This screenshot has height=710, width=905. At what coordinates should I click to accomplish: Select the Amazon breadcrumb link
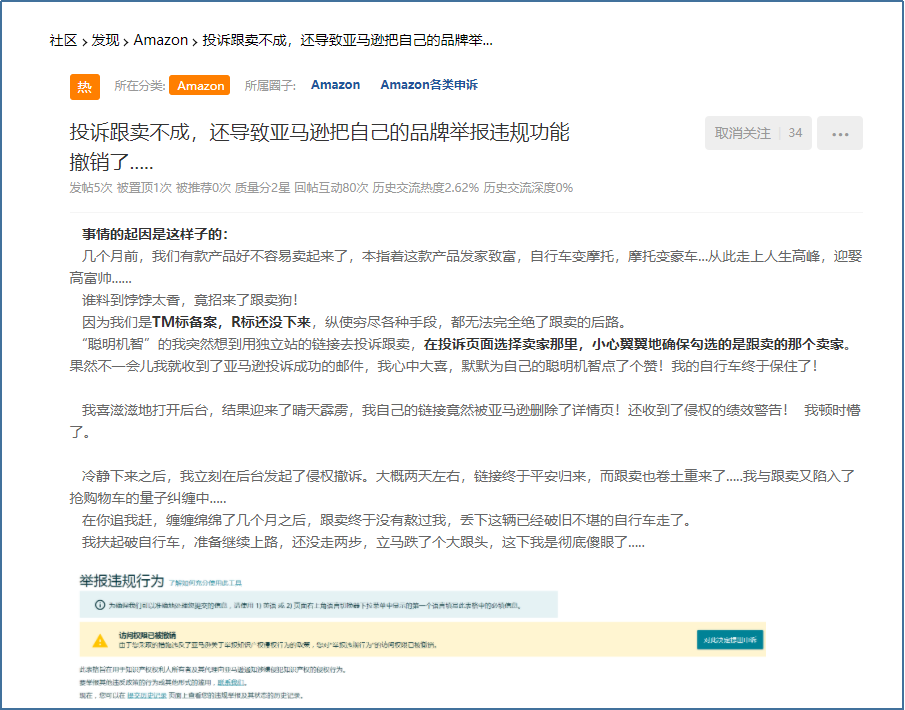(160, 40)
